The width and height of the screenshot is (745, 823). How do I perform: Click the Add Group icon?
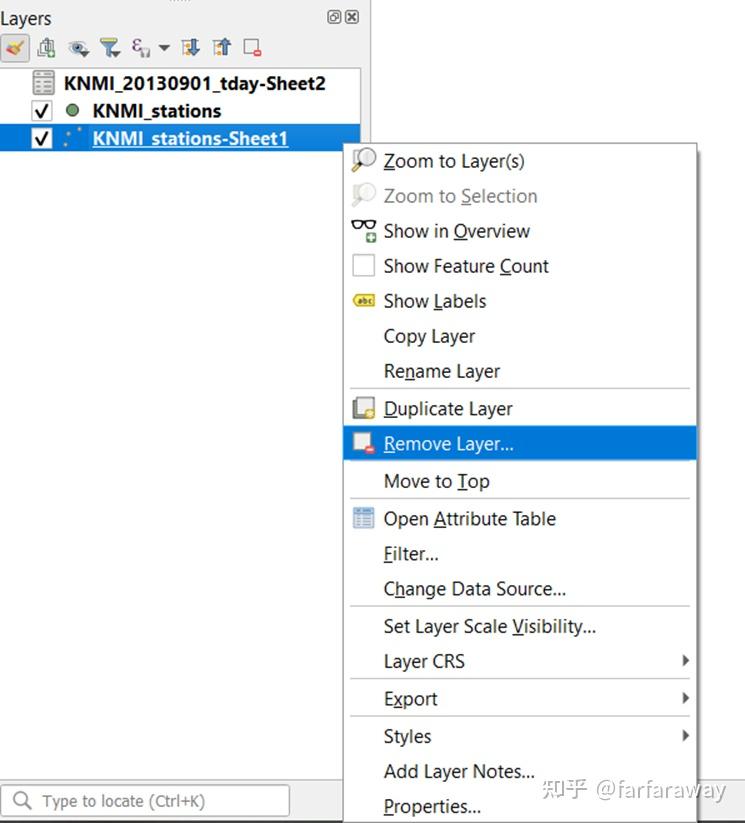click(x=46, y=47)
